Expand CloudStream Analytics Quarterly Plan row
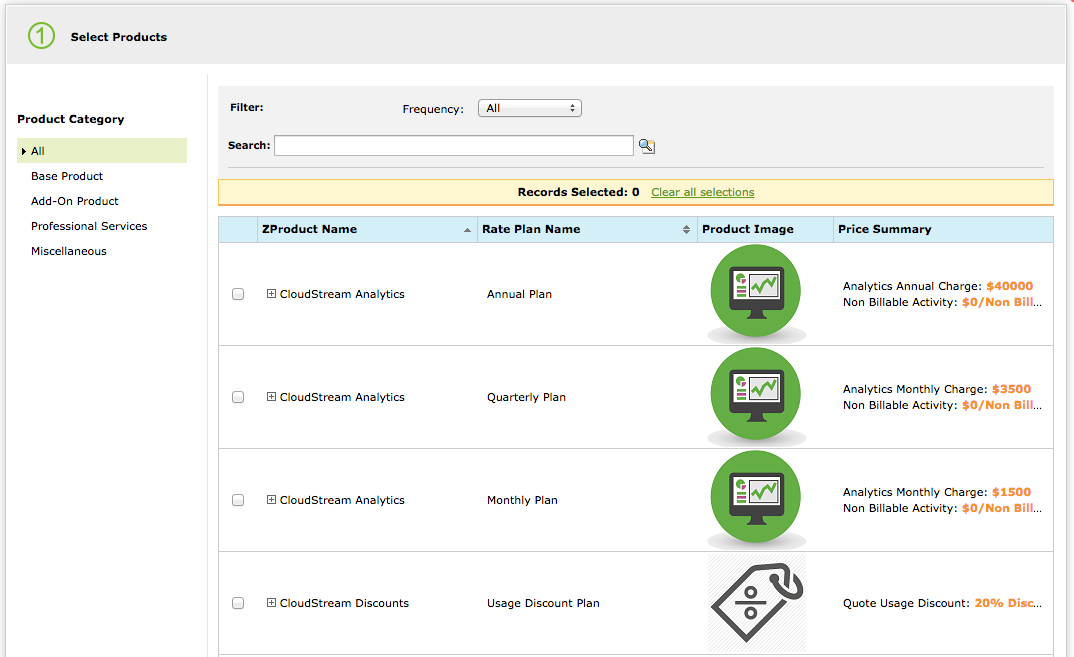1074x657 pixels. (271, 397)
